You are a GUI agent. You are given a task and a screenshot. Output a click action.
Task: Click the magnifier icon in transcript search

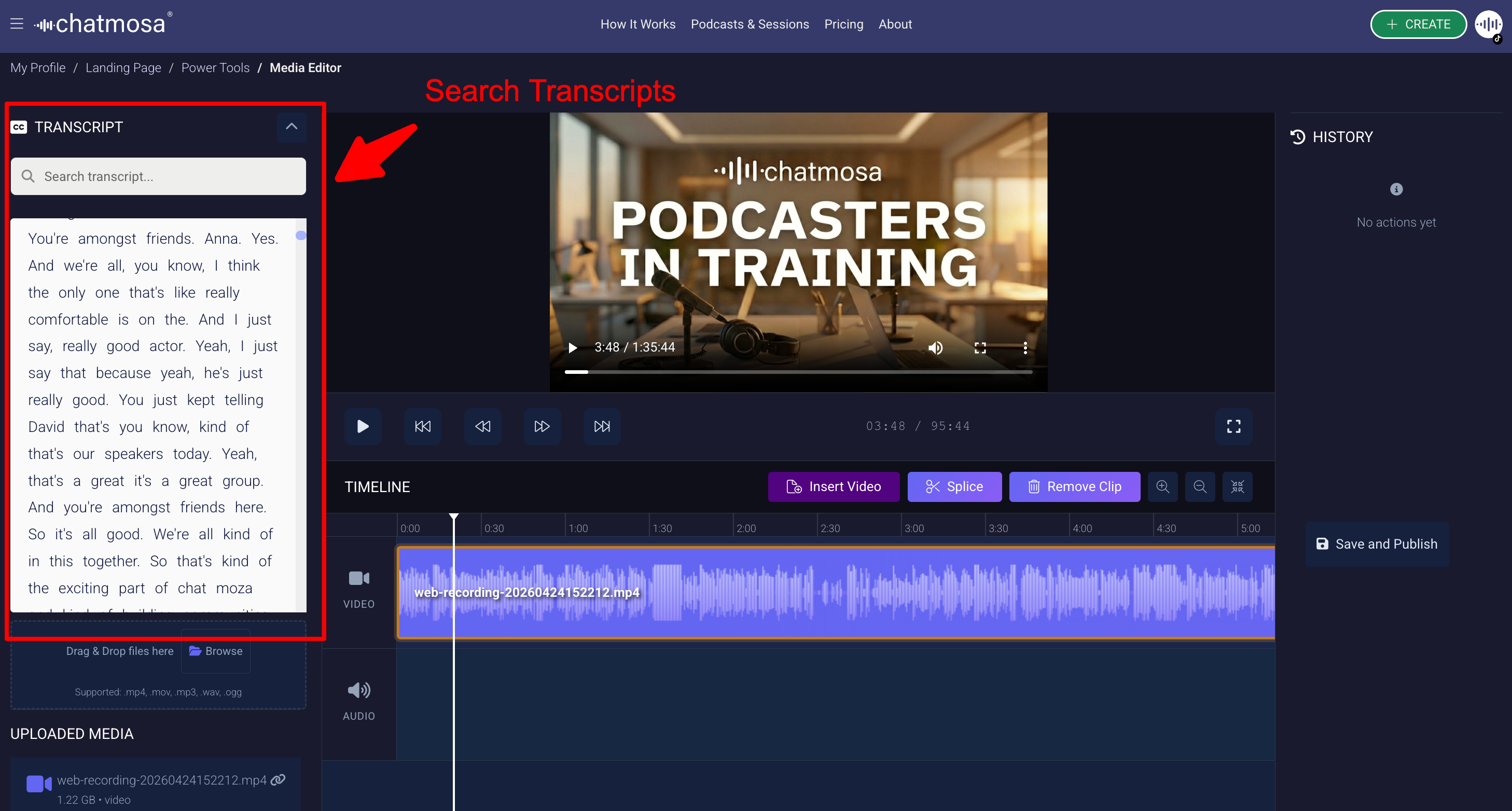[27, 176]
